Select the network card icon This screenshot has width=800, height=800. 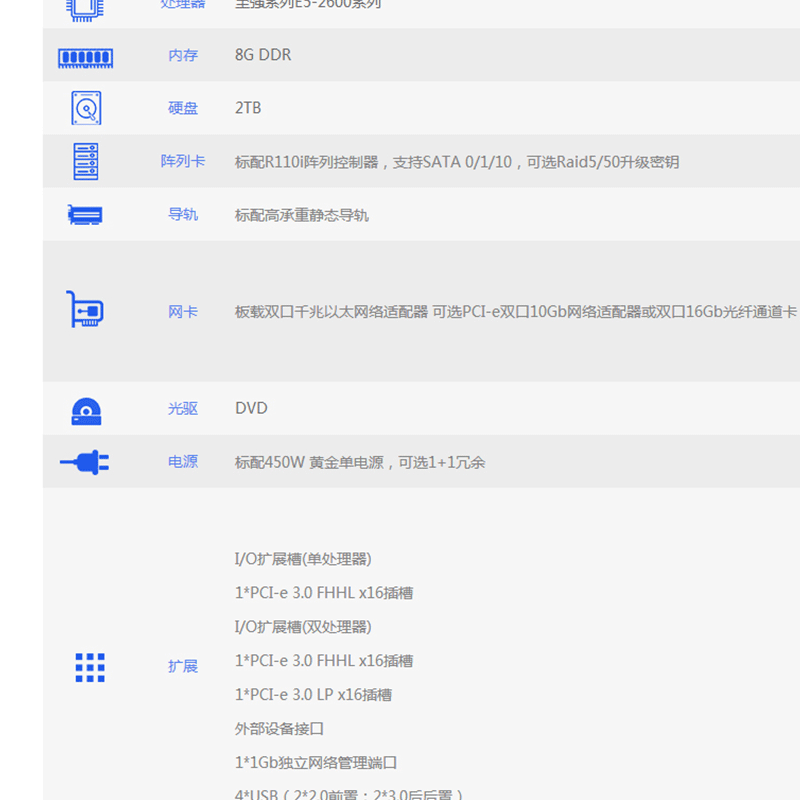86,310
